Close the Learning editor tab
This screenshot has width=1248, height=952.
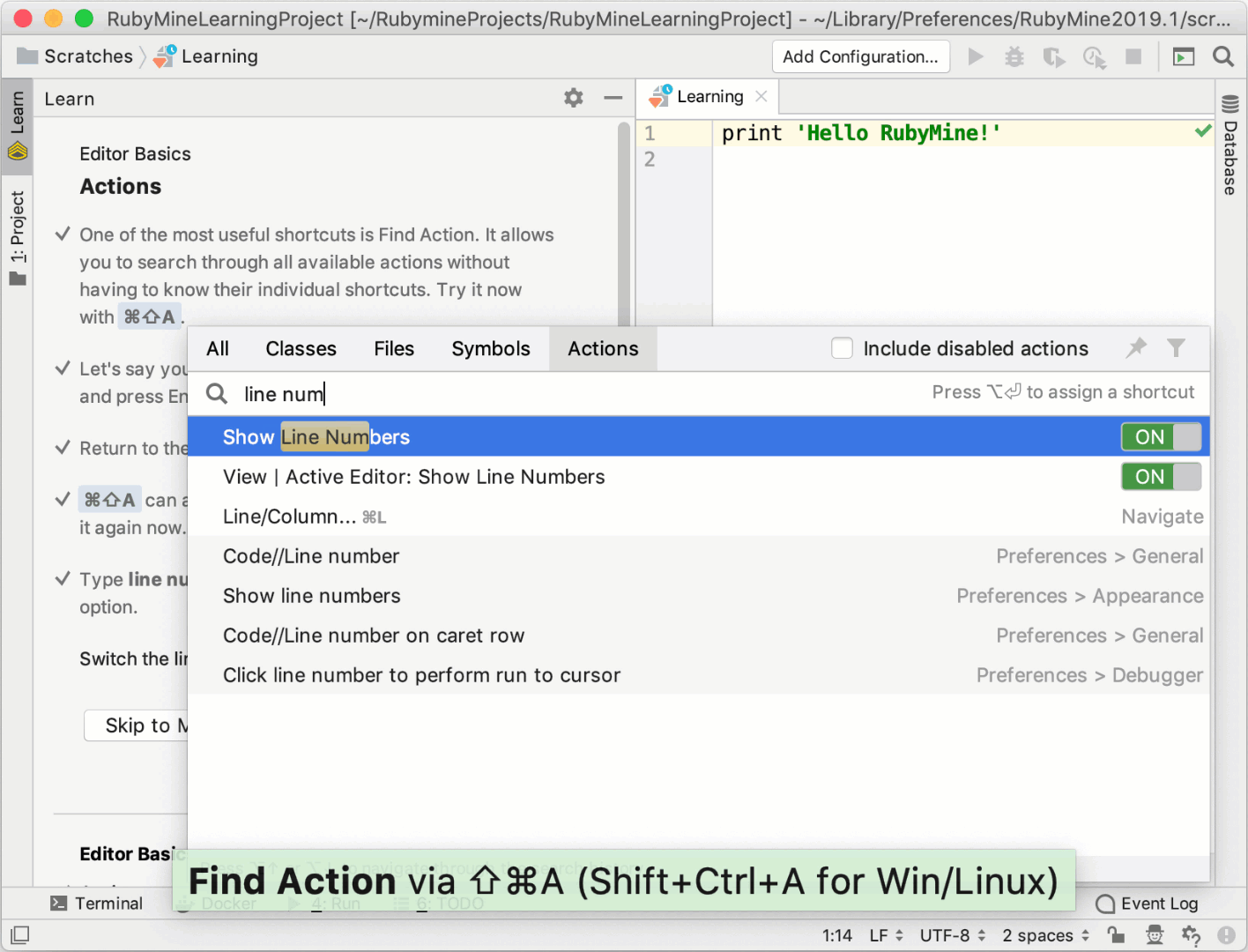[761, 96]
